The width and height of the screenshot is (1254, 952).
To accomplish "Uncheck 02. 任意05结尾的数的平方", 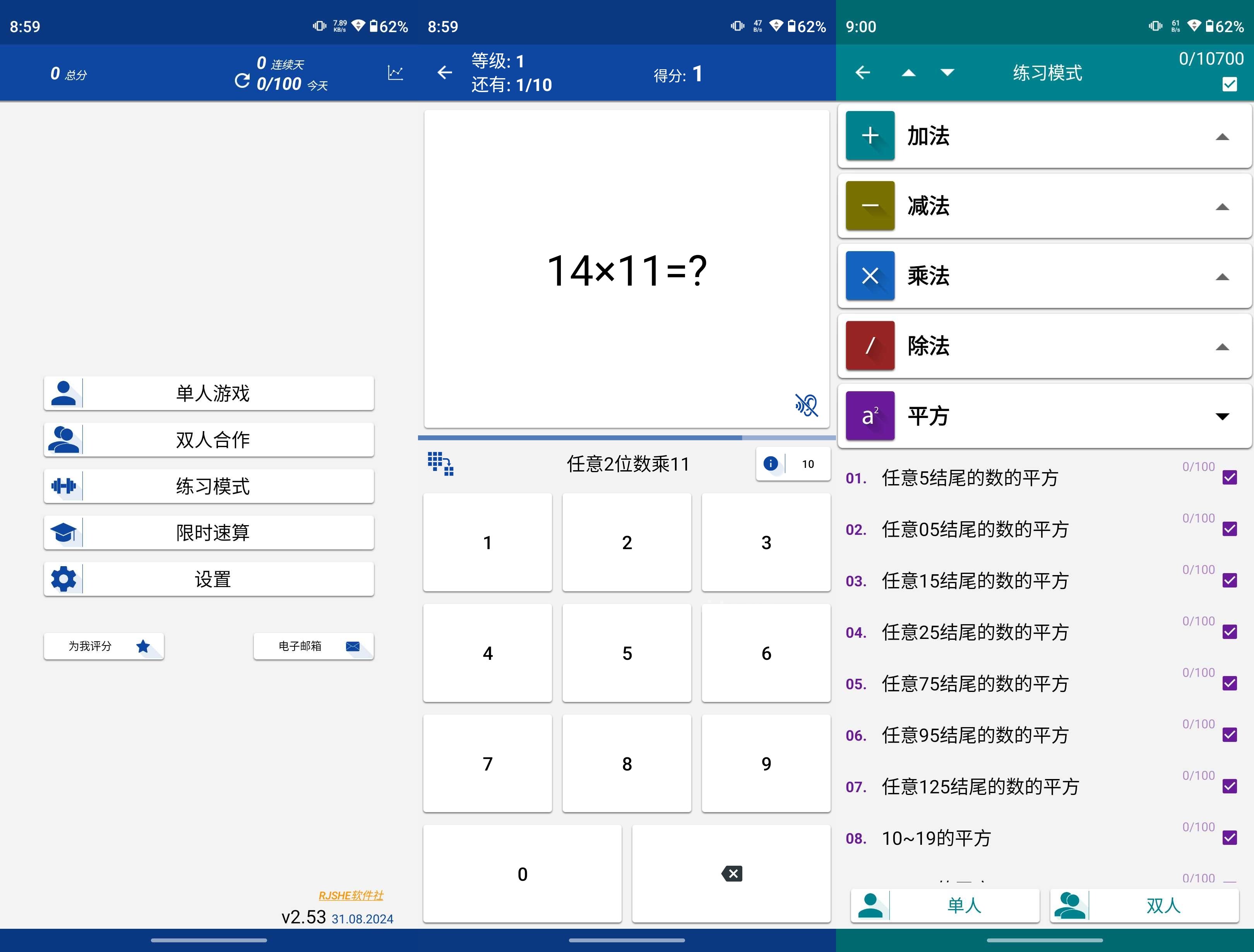I will tap(1230, 529).
